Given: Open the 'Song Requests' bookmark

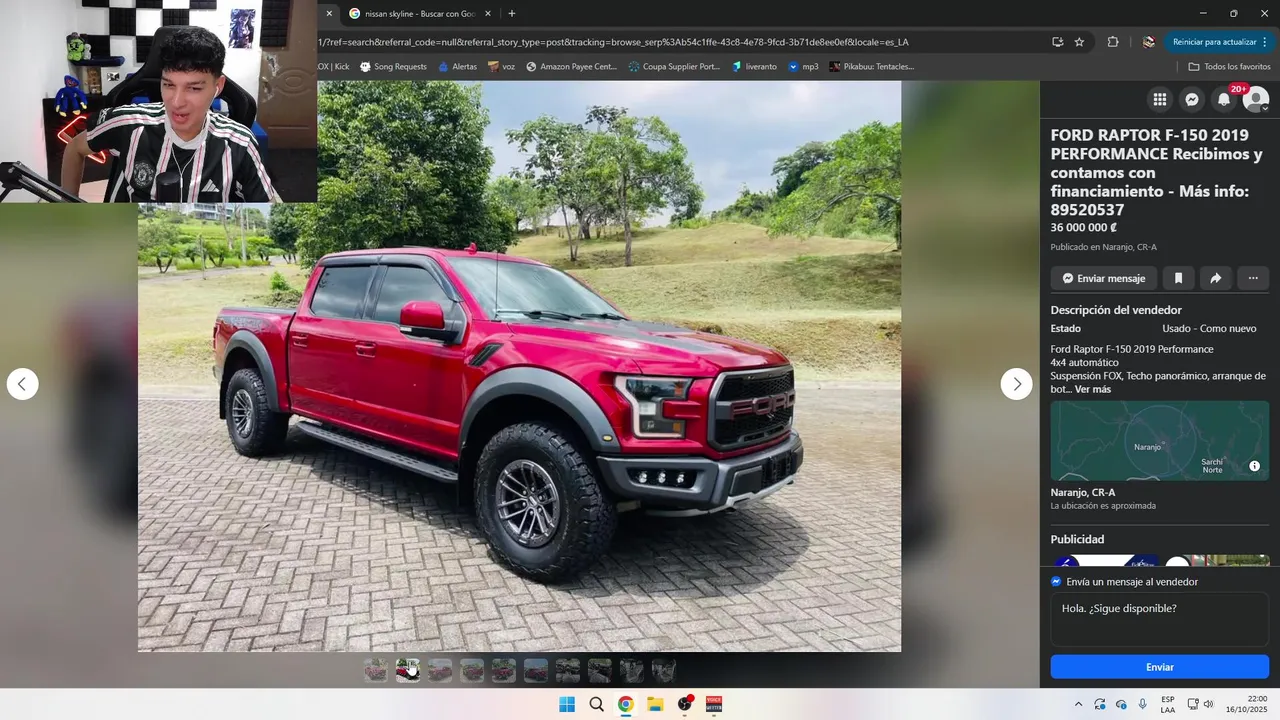Looking at the screenshot, I should coord(393,67).
